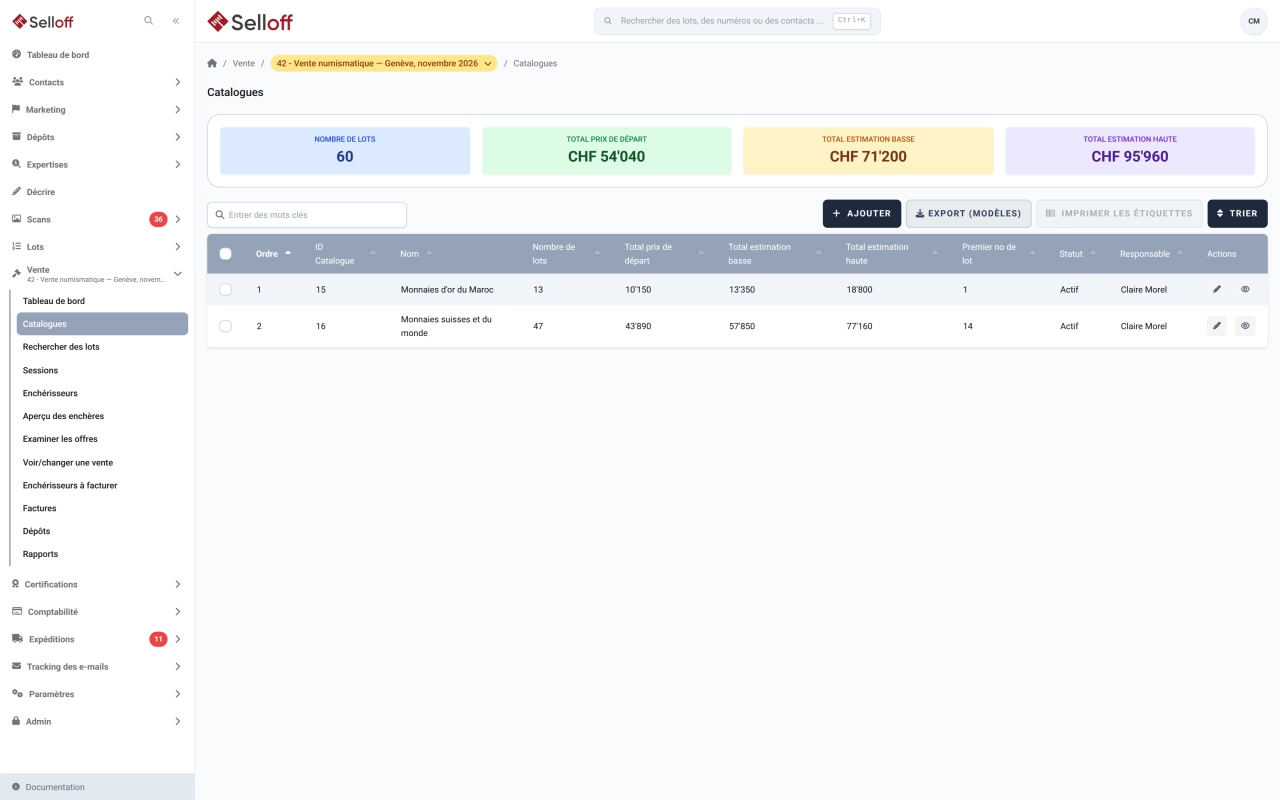Click the Paramètres gears icon
The image size is (1280, 800).
pyautogui.click(x=18, y=694)
